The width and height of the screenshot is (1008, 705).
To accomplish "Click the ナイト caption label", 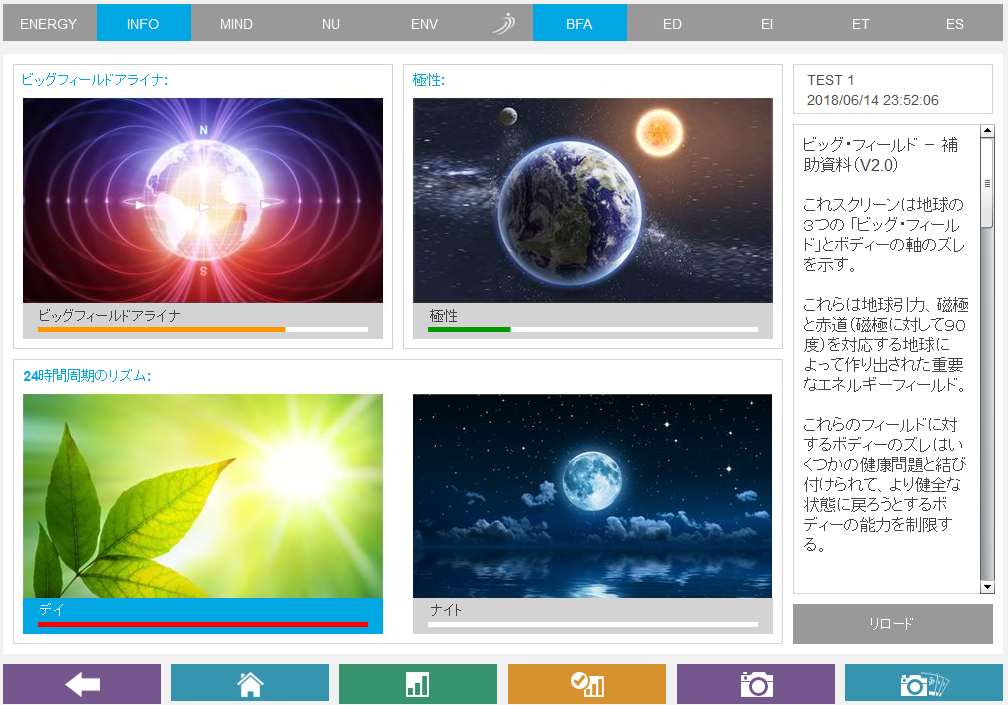I will pyautogui.click(x=446, y=609).
